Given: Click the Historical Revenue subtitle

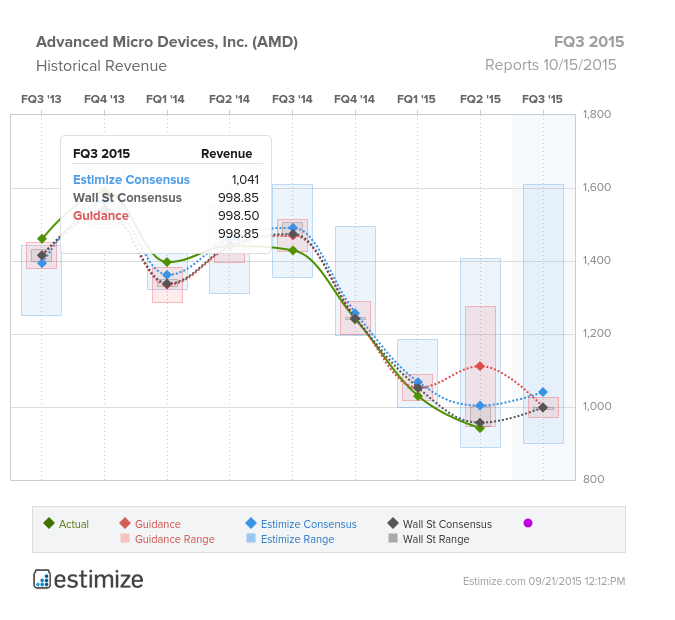Looking at the screenshot, I should coord(101,66).
